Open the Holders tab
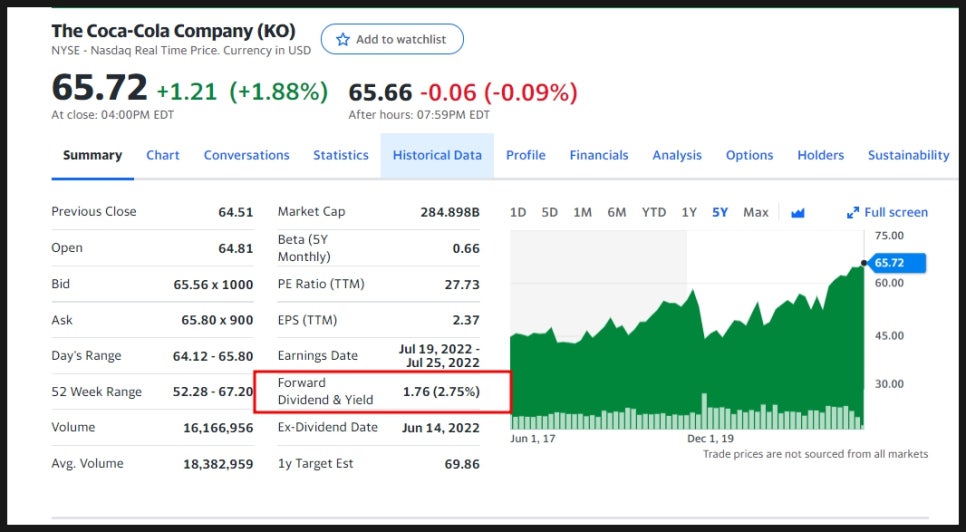 pos(821,155)
